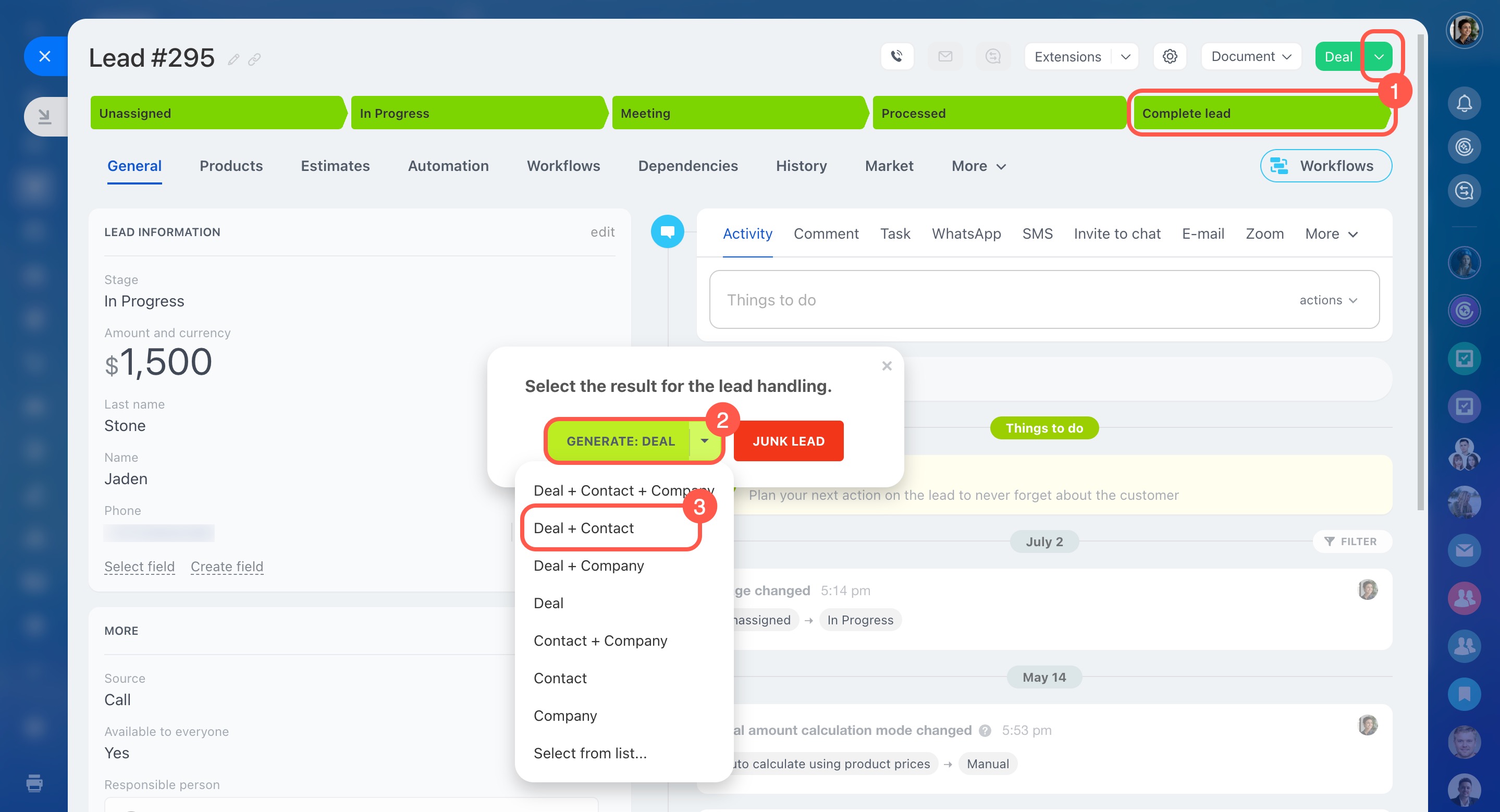
Task: Copy lead link via chain icon
Action: click(x=254, y=59)
